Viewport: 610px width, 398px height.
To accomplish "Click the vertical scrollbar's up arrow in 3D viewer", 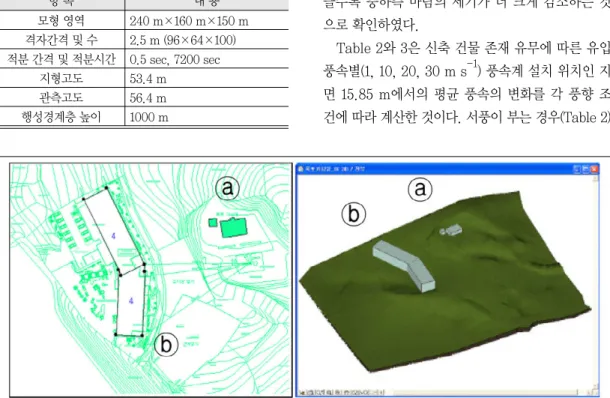I will point(595,178).
